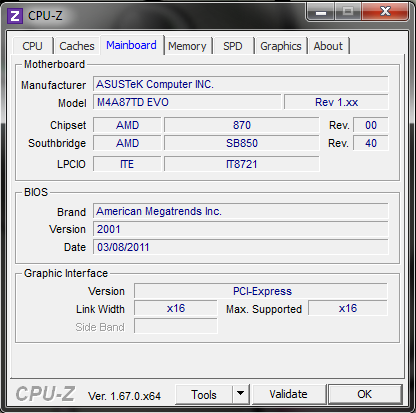Click the Model value M4A87TD EVO
Screen dimensions: 416x413
coord(187,102)
